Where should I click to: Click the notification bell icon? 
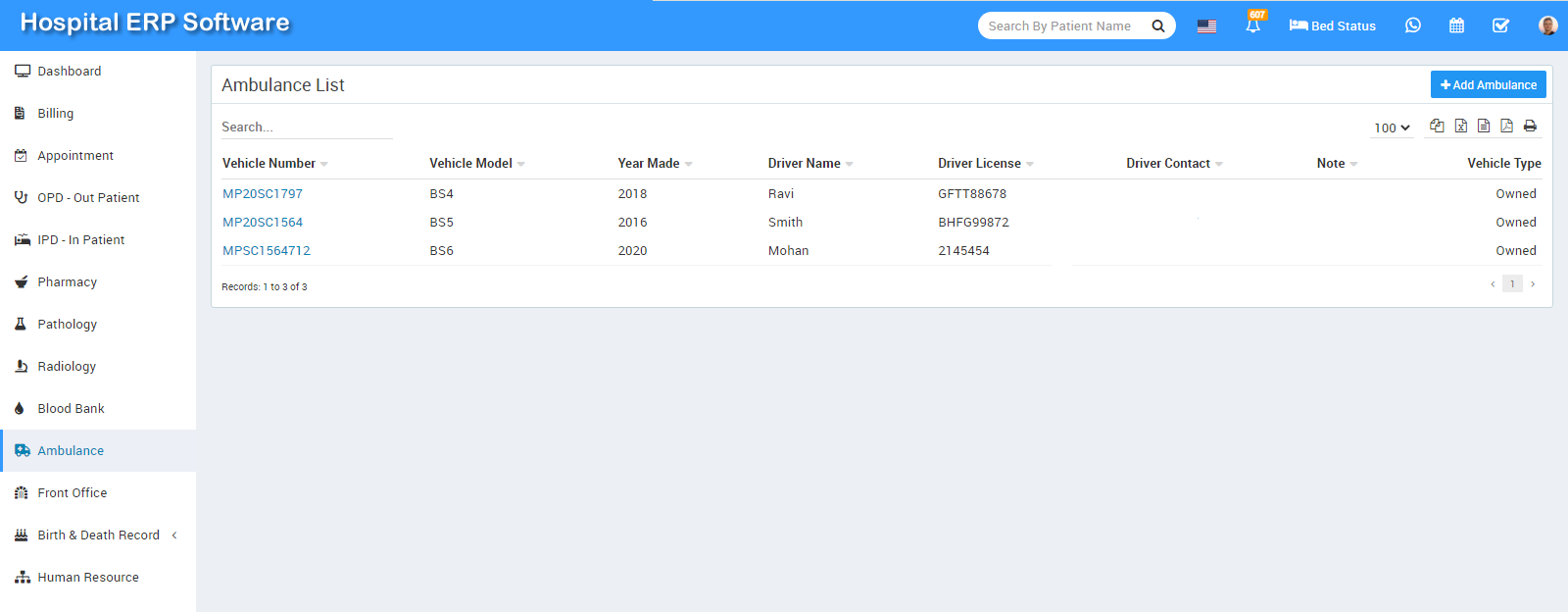1252,25
